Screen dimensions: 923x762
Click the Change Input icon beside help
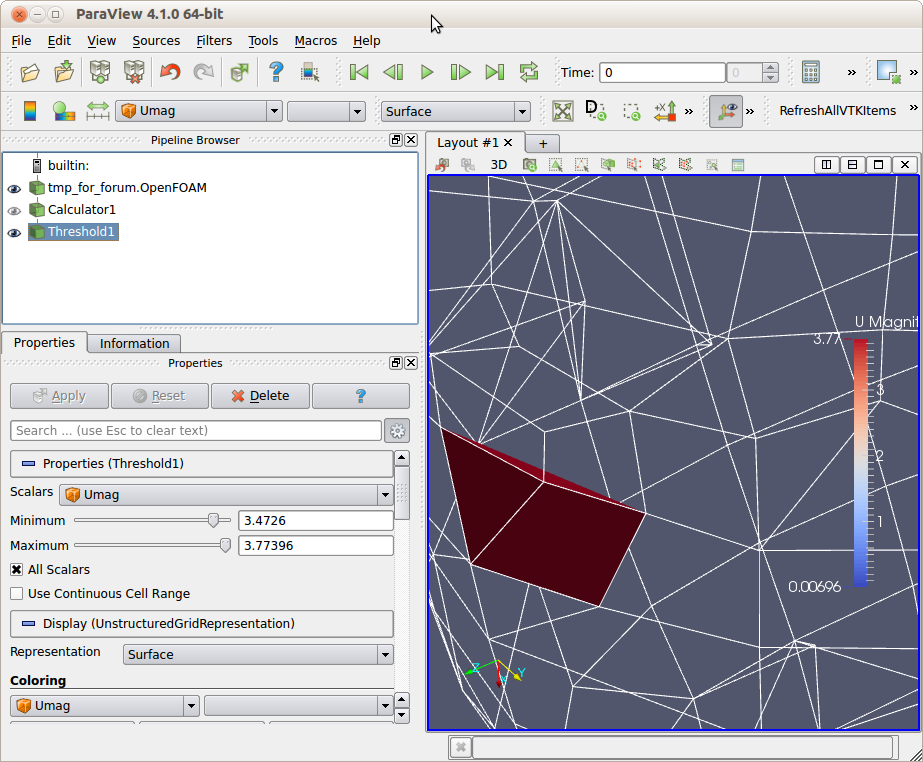click(310, 72)
